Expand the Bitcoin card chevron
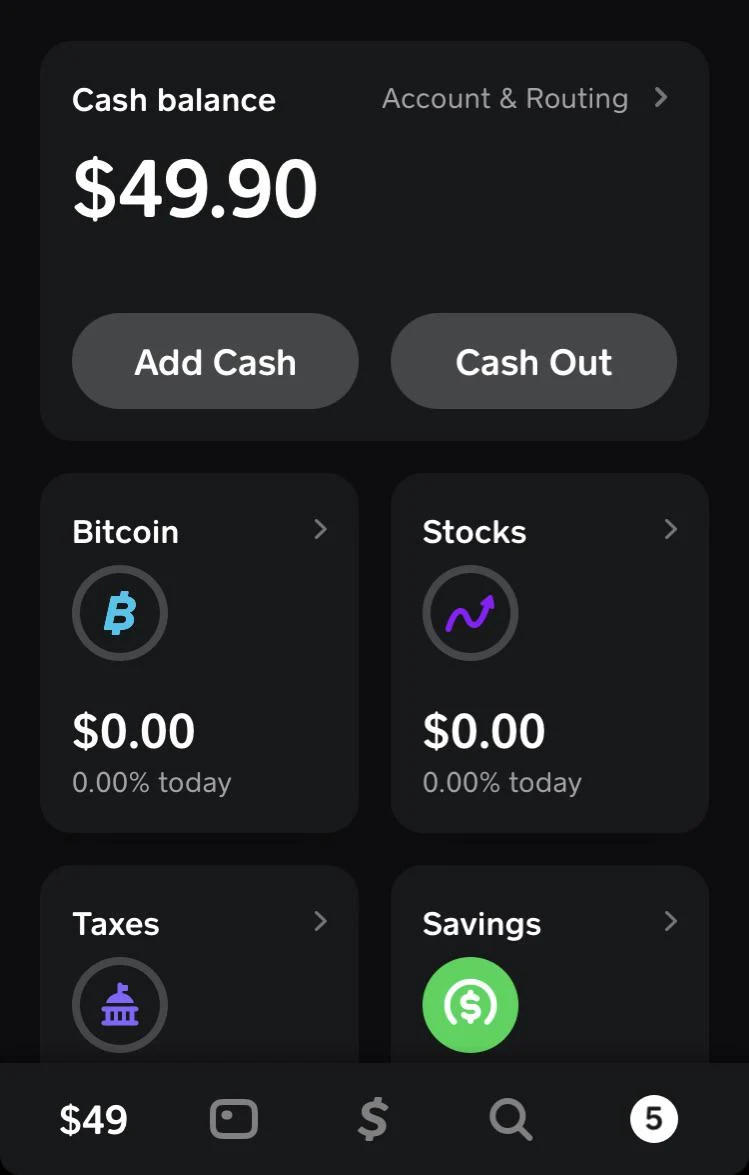Viewport: 749px width, 1175px height. point(320,529)
